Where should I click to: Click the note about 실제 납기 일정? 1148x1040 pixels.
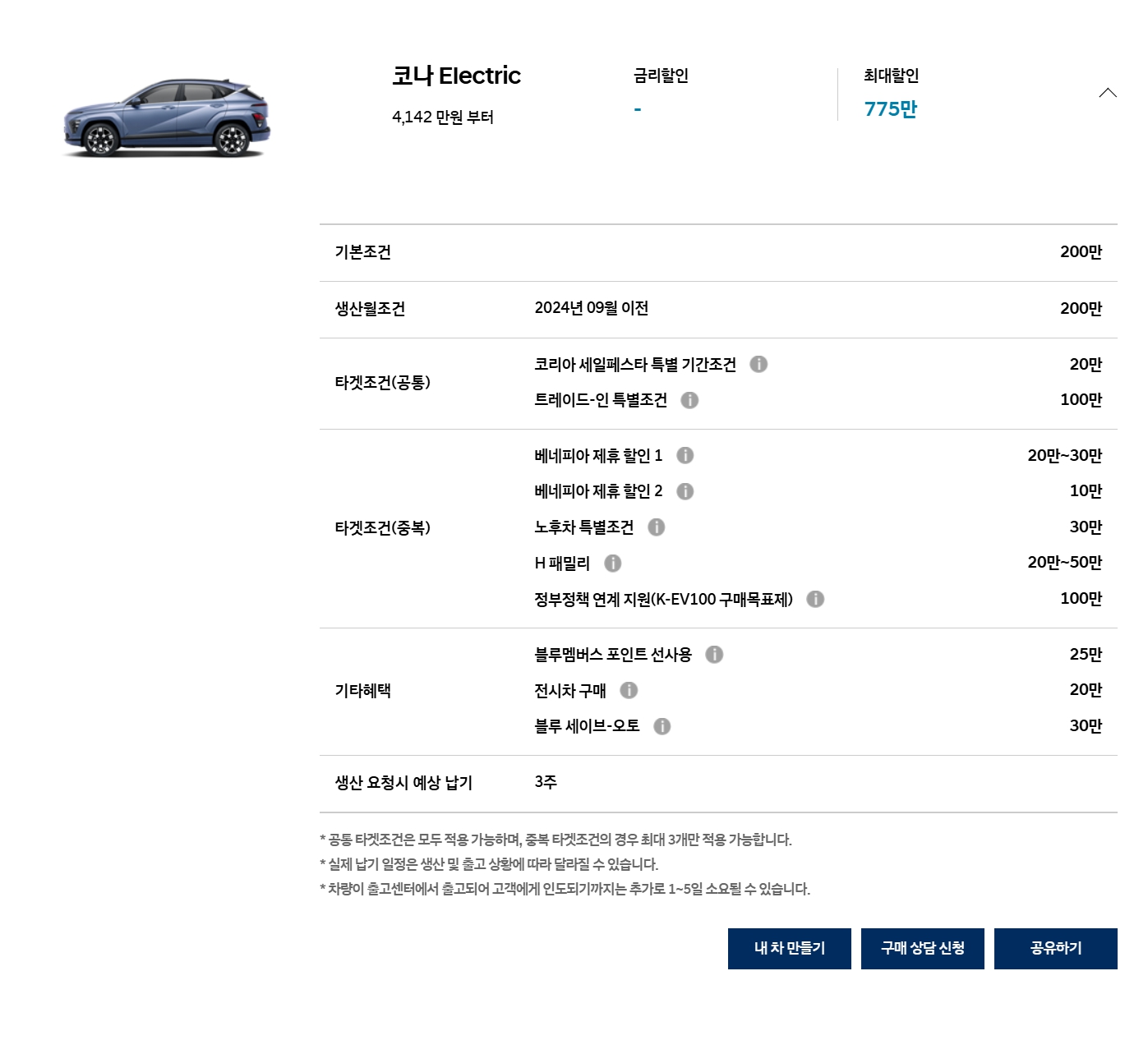click(x=489, y=864)
